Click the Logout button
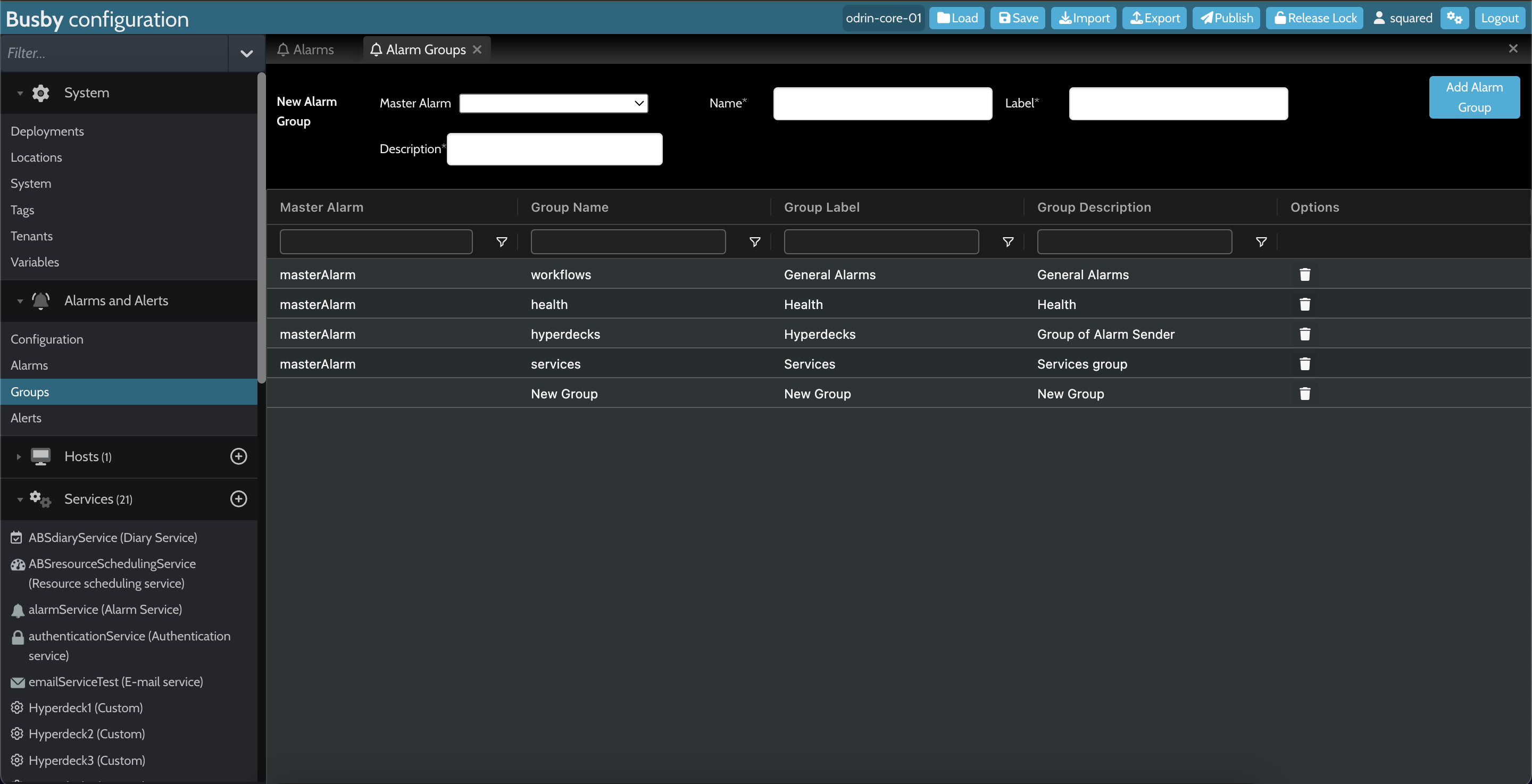 click(1500, 18)
